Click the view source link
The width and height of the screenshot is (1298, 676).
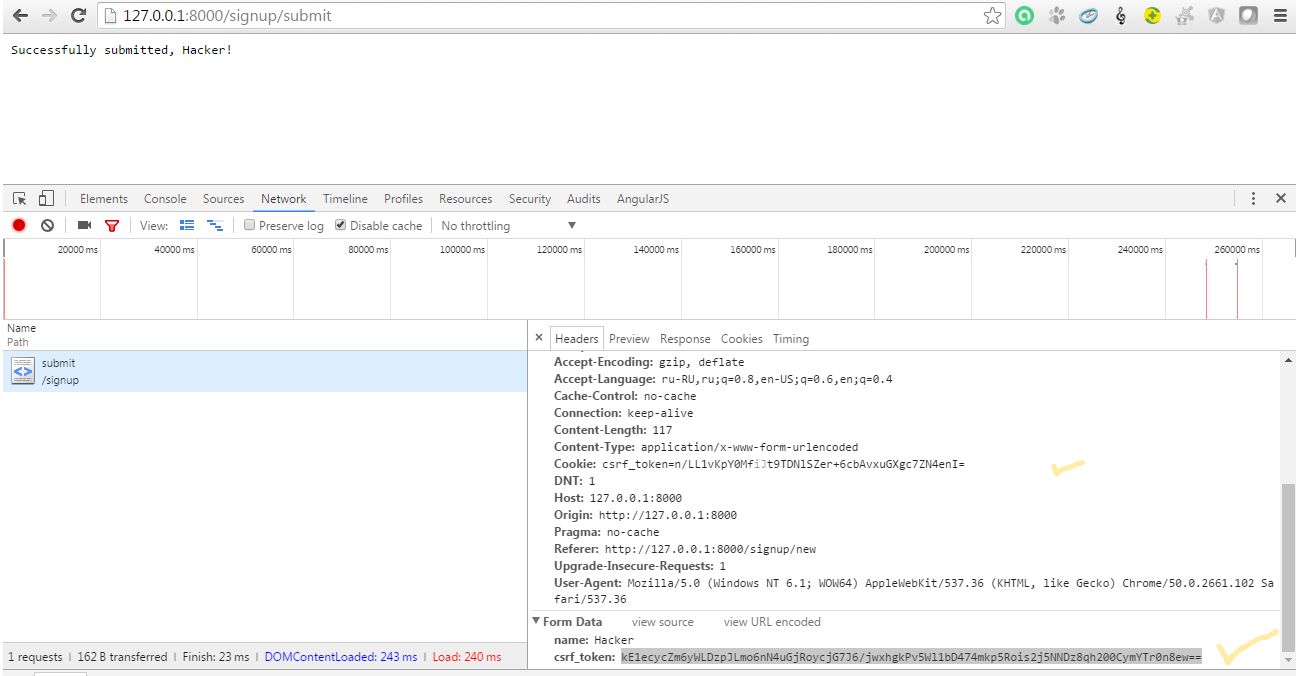pos(663,622)
